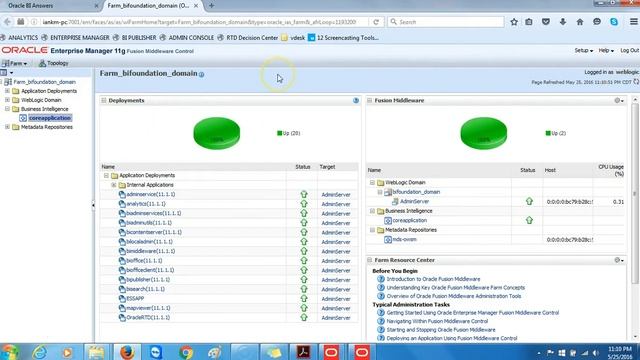Click the up status arrow for analytics

point(304,204)
